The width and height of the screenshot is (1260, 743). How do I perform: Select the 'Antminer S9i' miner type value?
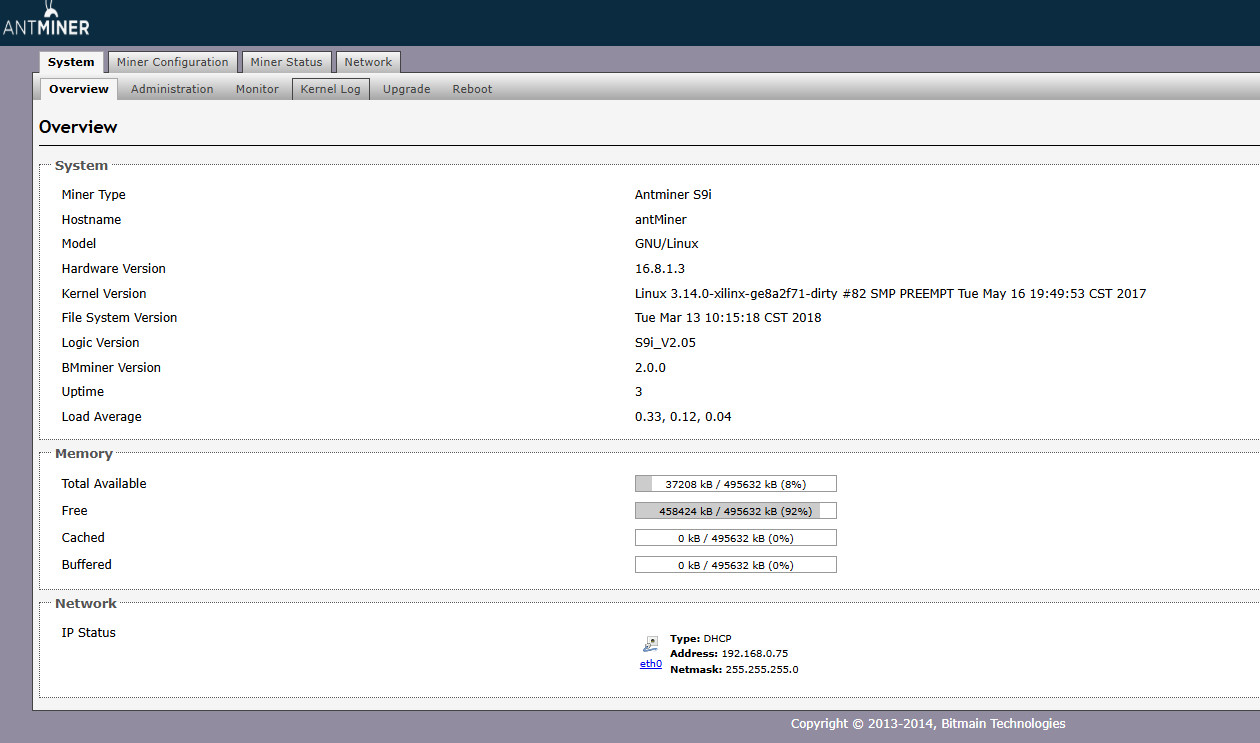point(673,195)
